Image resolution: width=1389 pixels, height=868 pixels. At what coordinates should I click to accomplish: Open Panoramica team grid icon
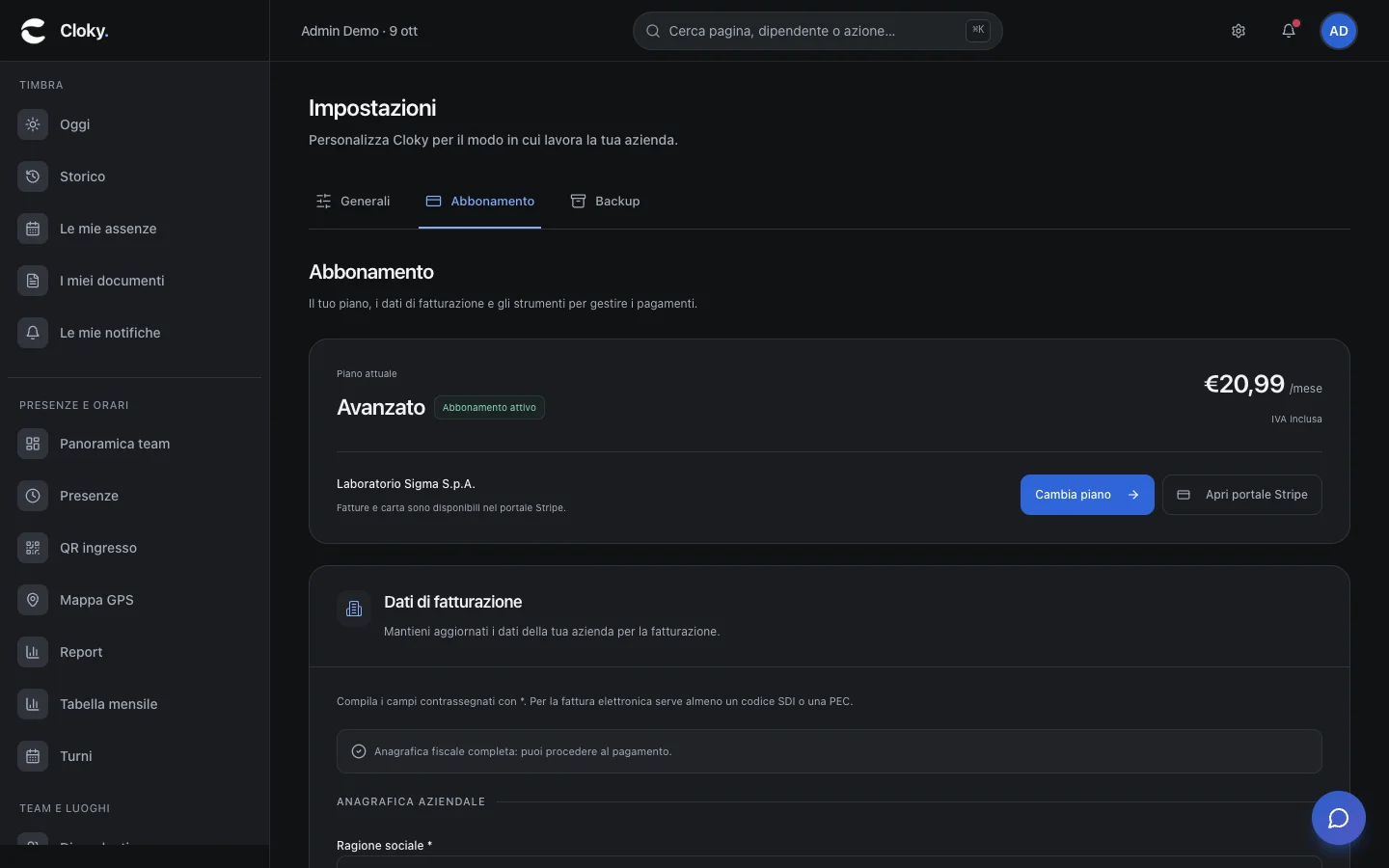(33, 444)
